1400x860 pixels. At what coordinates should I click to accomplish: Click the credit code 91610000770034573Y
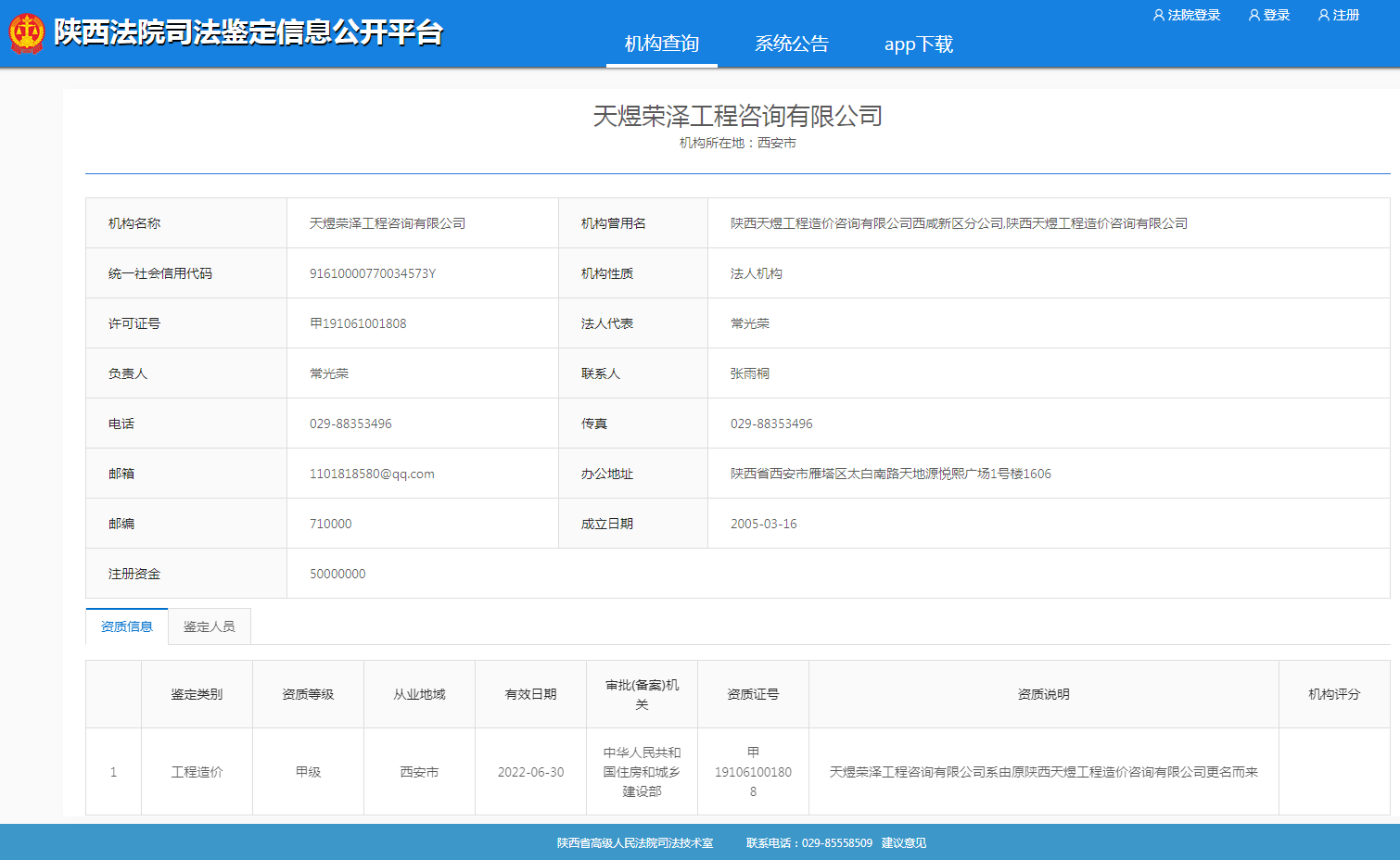(x=373, y=273)
